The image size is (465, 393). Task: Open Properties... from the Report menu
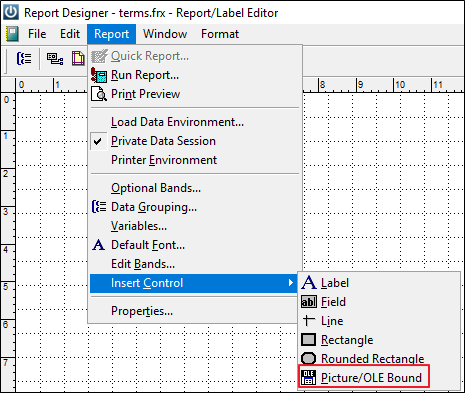coord(195,311)
